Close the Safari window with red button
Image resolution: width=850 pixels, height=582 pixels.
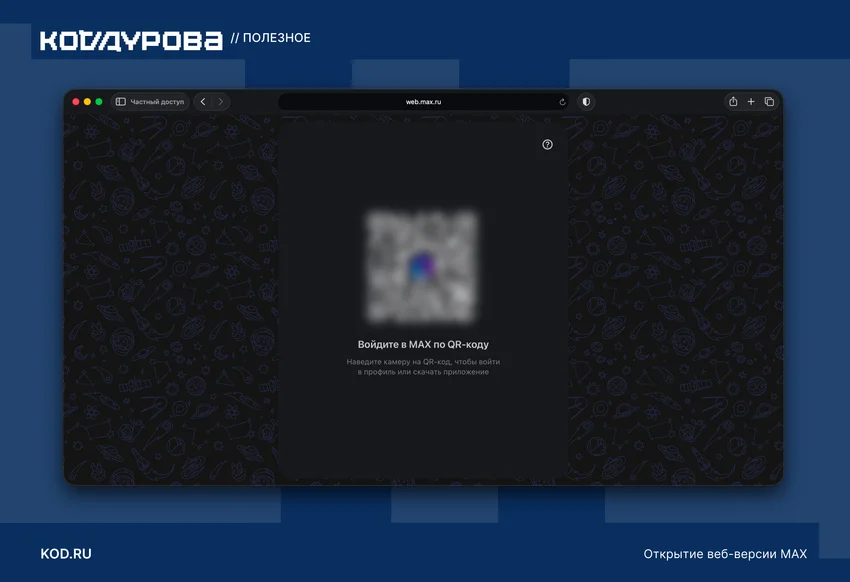pos(76,102)
